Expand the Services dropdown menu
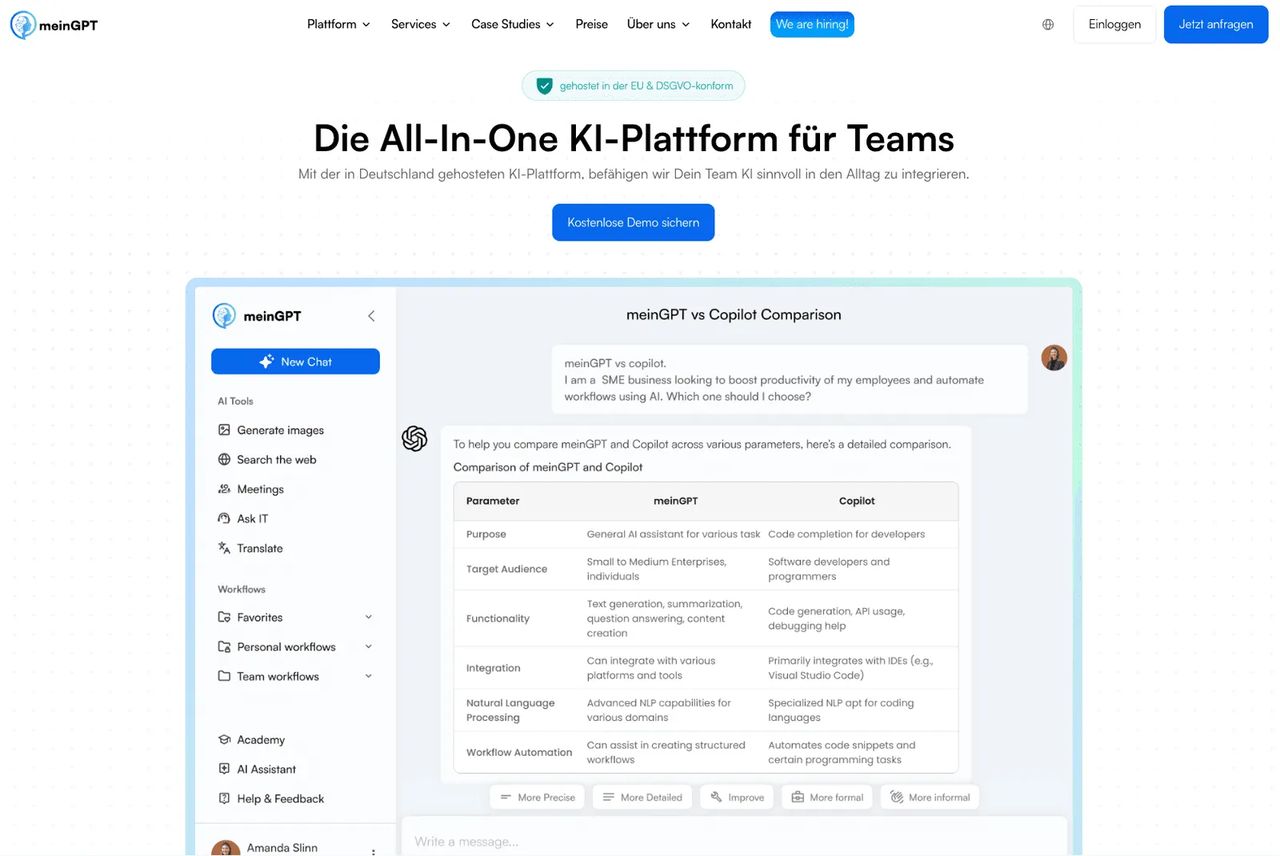Image resolution: width=1280 pixels, height=856 pixels. pyautogui.click(x=420, y=25)
